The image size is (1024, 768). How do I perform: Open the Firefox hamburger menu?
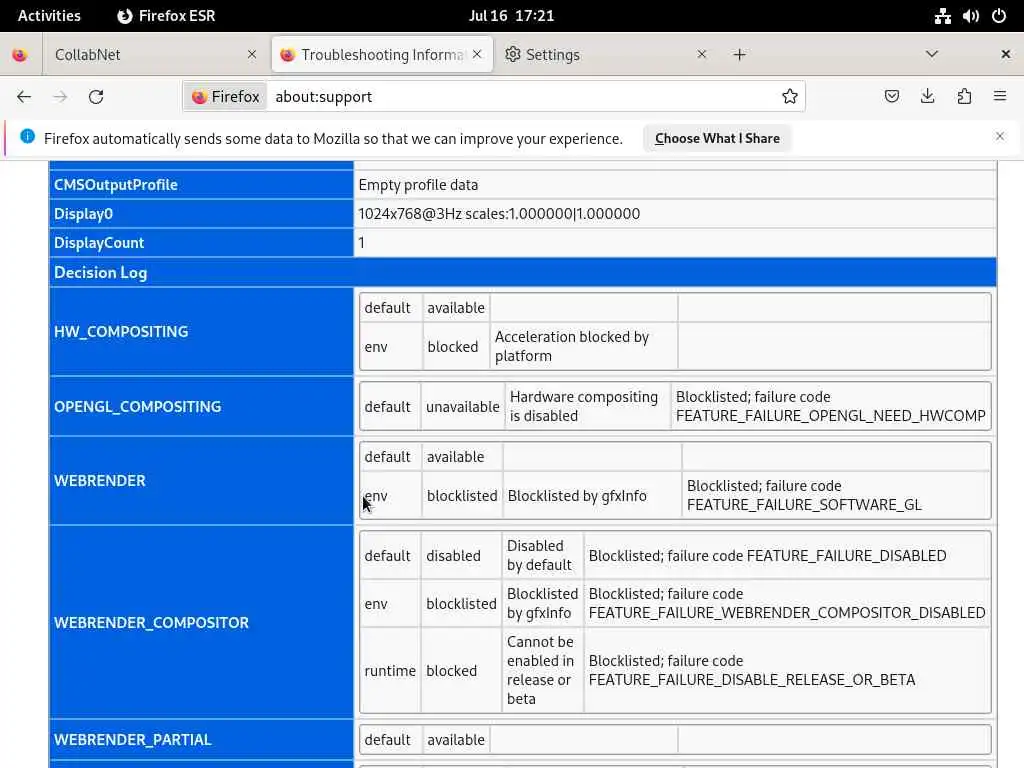1000,97
